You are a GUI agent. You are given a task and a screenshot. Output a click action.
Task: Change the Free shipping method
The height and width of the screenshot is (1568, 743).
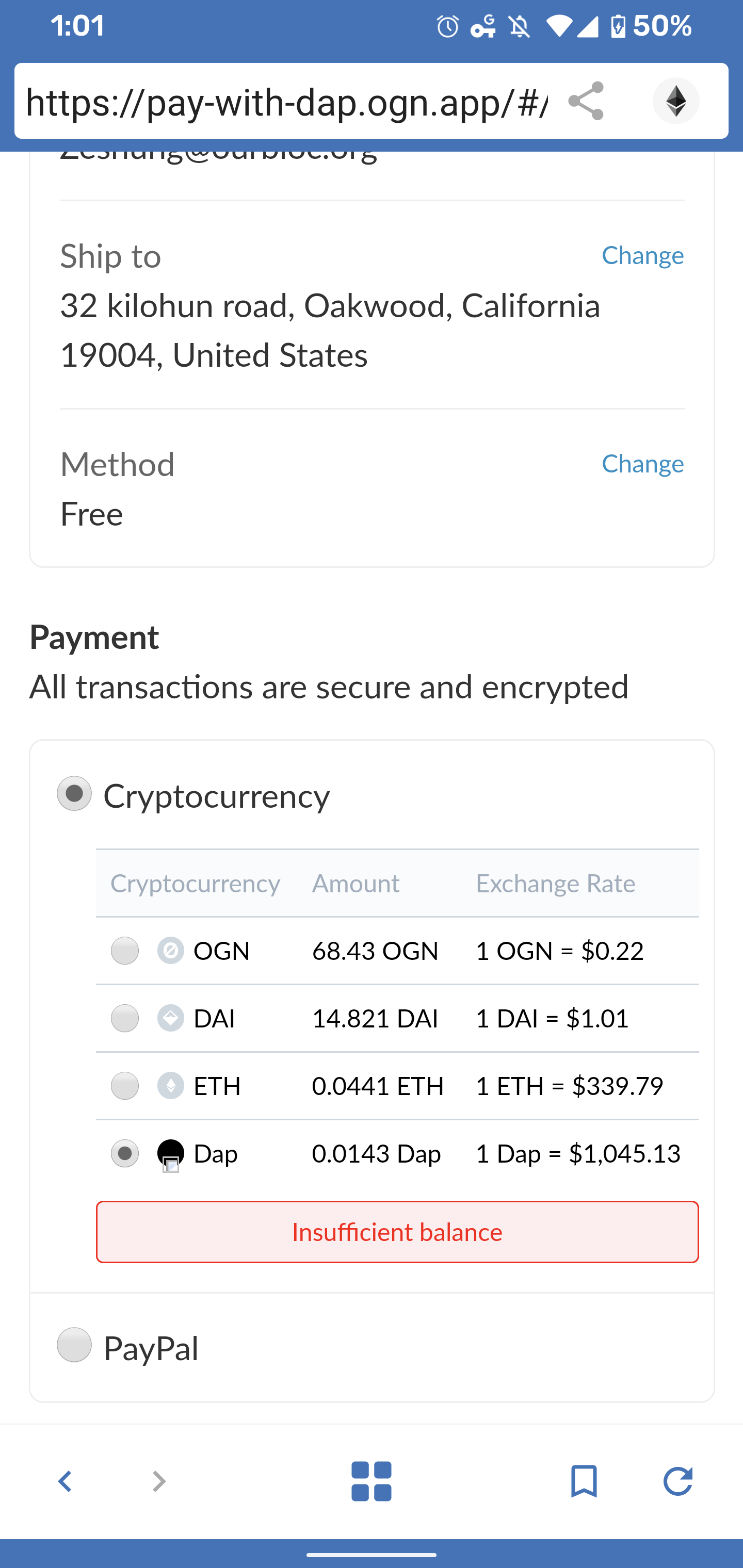(x=643, y=463)
